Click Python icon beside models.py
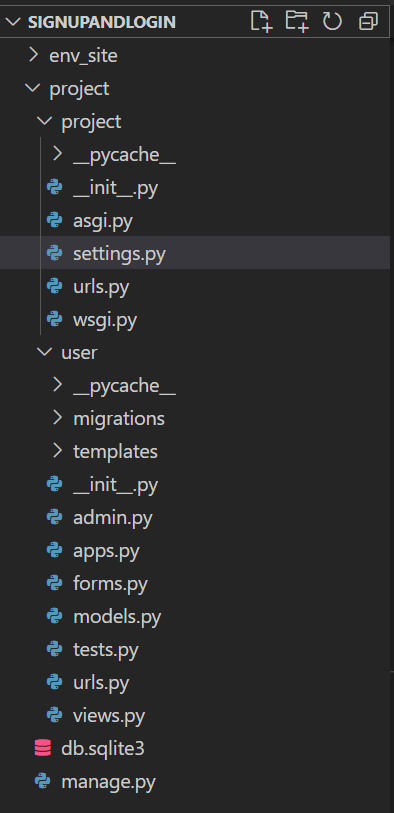Screen dimensions: 394x813 (54, 616)
